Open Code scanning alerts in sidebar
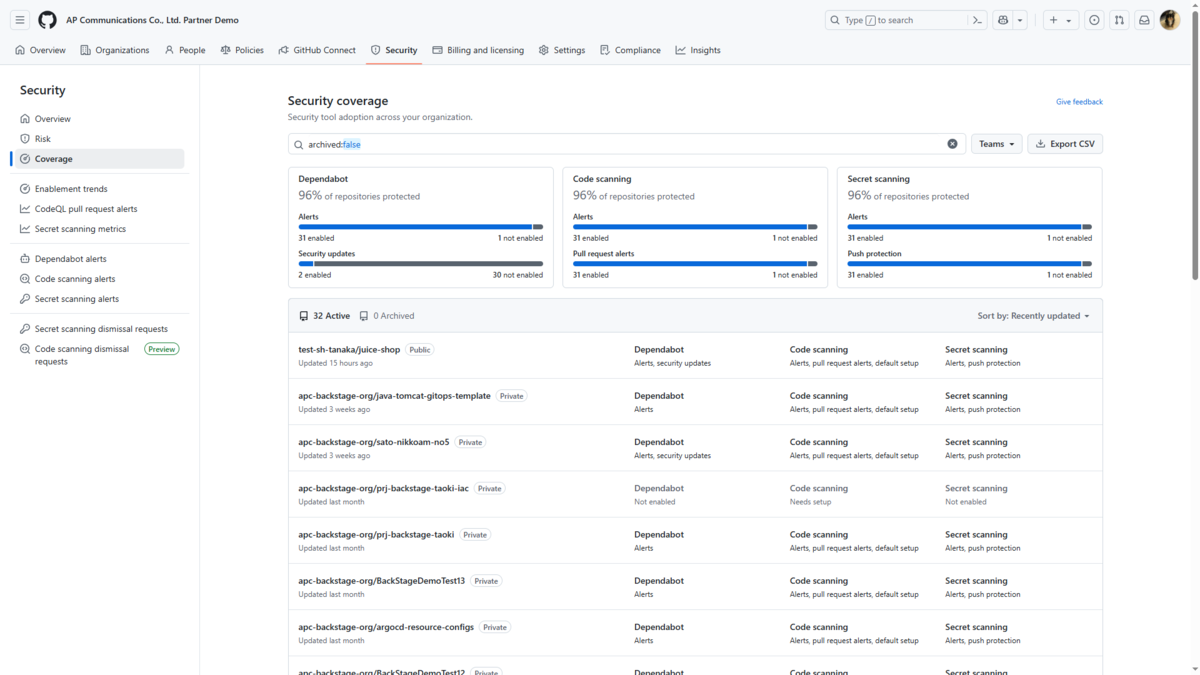 click(100, 279)
